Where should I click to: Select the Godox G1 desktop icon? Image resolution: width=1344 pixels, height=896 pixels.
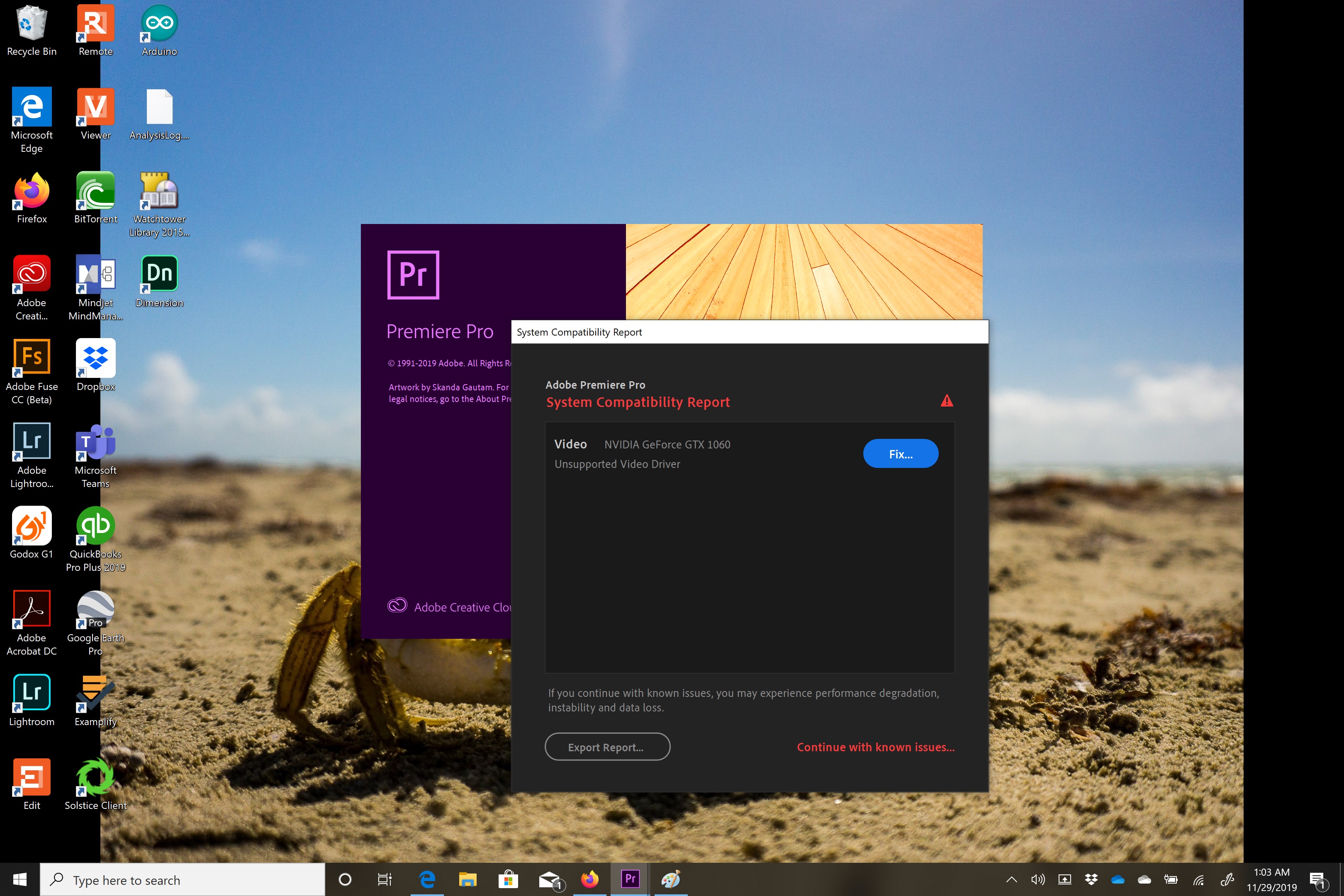pos(32,526)
